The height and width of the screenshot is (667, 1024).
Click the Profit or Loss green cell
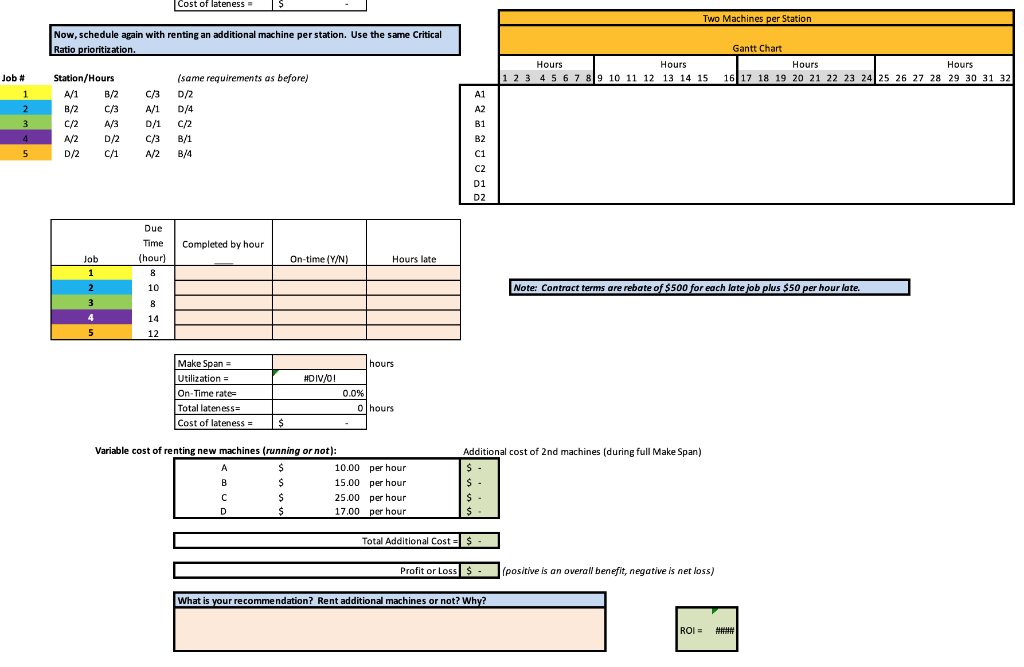pyautogui.click(x=478, y=570)
